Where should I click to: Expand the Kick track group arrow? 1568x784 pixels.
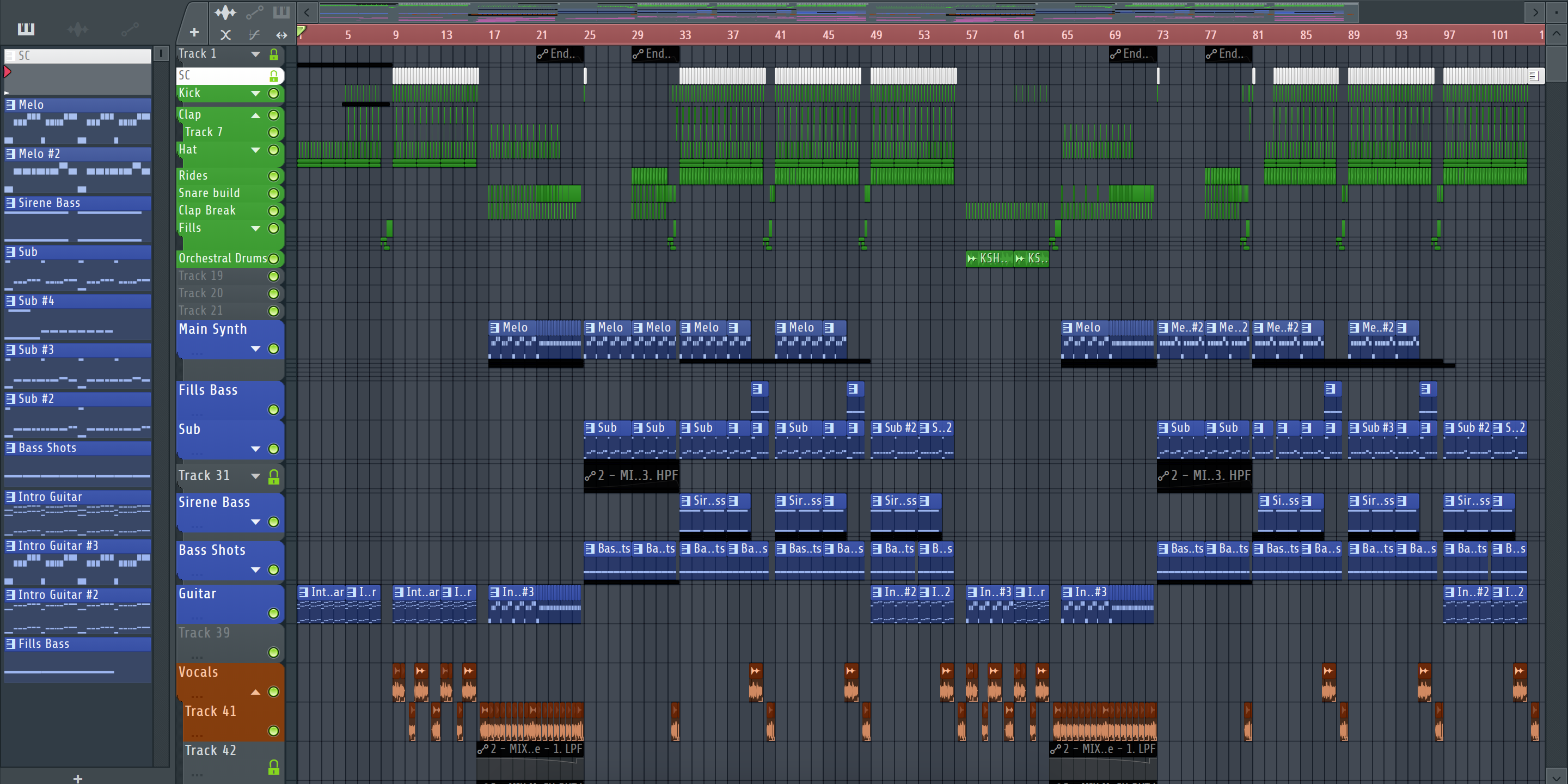point(256,94)
